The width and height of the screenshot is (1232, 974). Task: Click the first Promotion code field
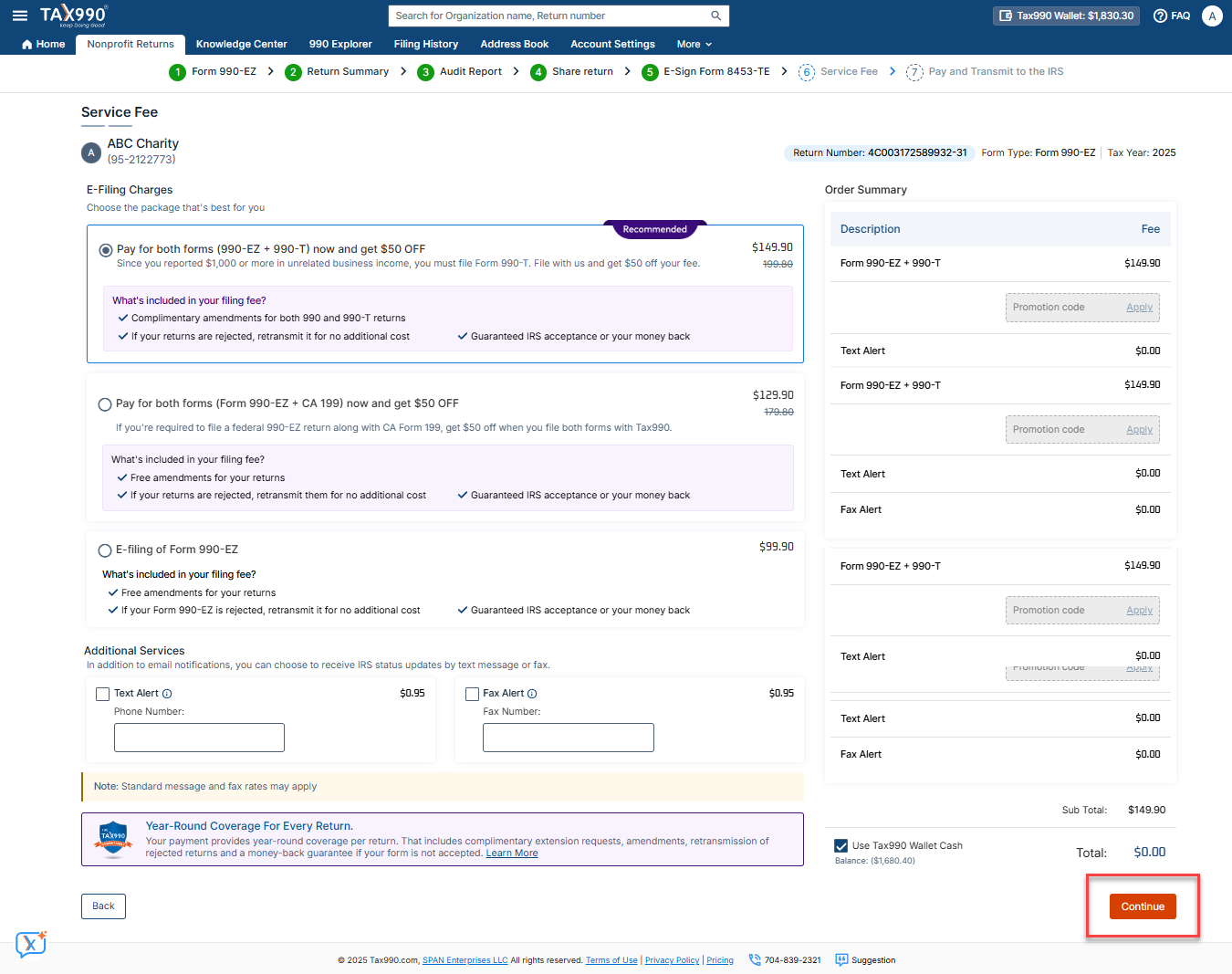[1063, 308]
